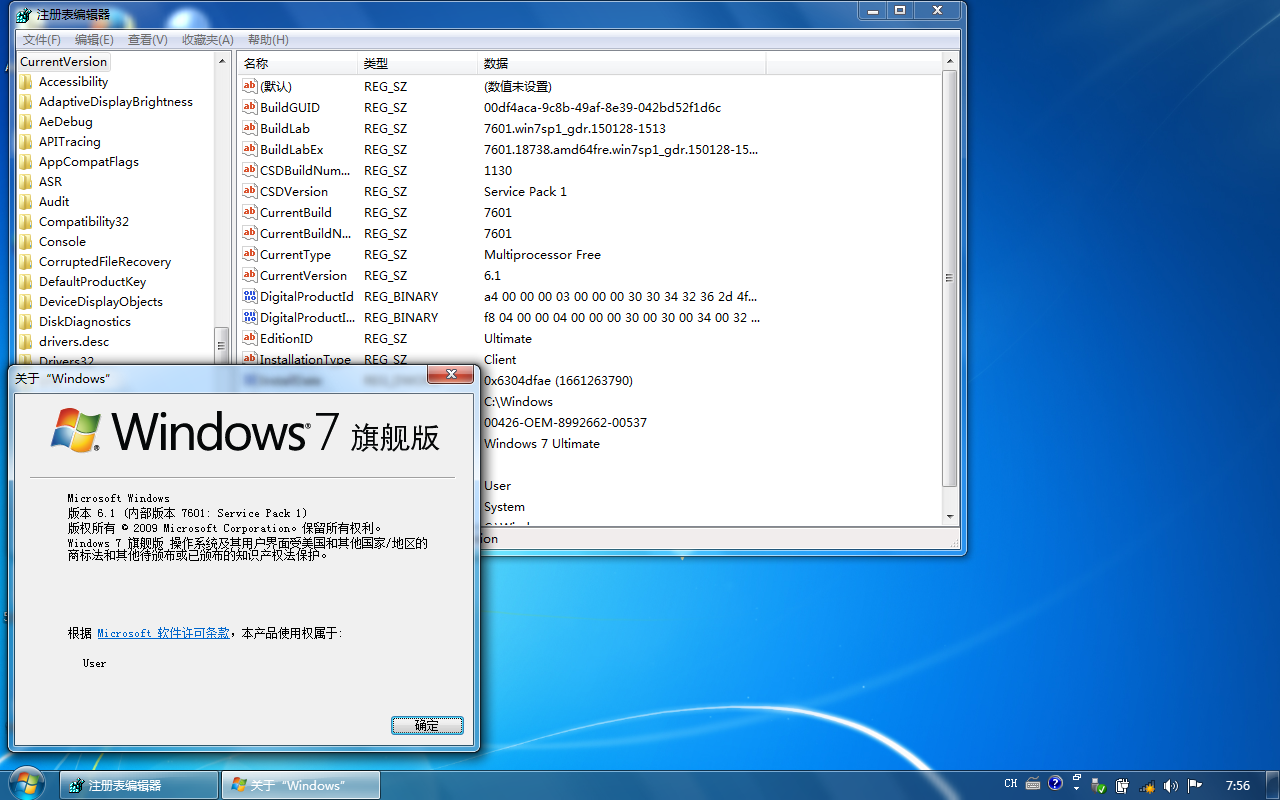
Task: Switch to 注册表编辑器 taskbar button
Action: point(139,785)
